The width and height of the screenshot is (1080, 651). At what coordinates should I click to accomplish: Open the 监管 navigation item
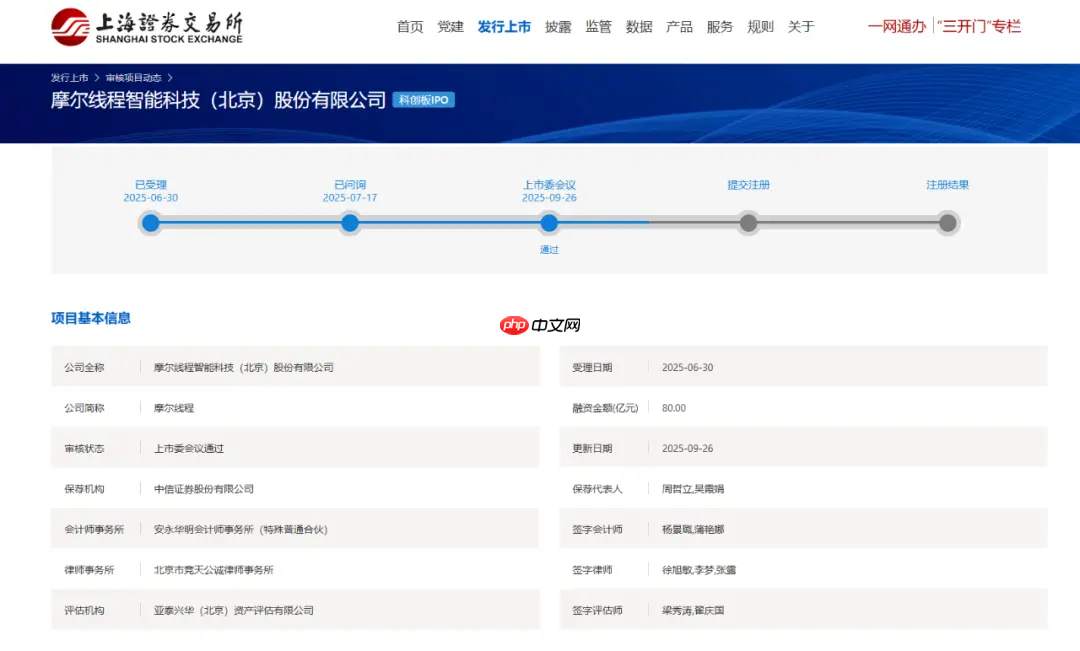pyautogui.click(x=599, y=27)
